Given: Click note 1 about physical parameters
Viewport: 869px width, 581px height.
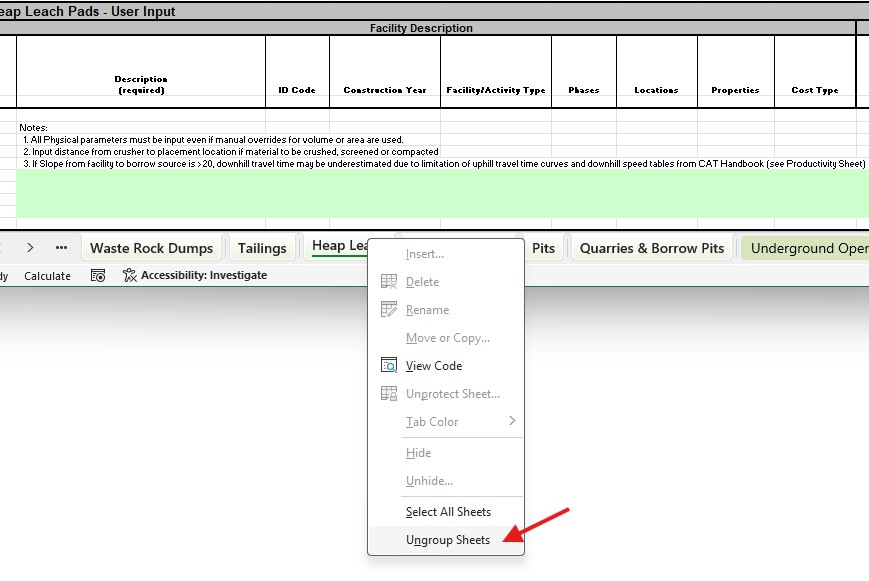Looking at the screenshot, I should [x=213, y=140].
